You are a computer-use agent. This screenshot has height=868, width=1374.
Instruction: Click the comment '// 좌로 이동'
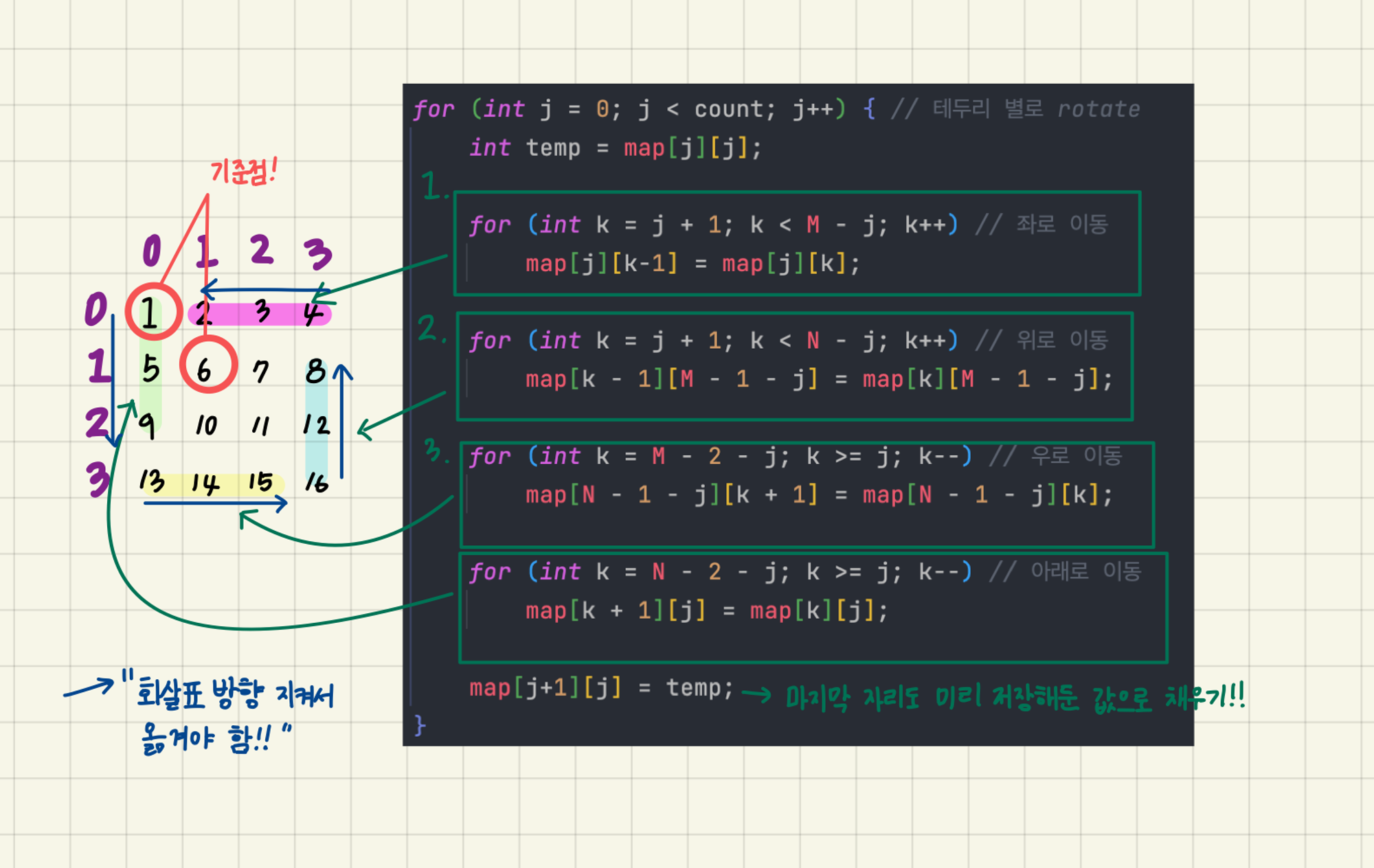coord(1041,224)
